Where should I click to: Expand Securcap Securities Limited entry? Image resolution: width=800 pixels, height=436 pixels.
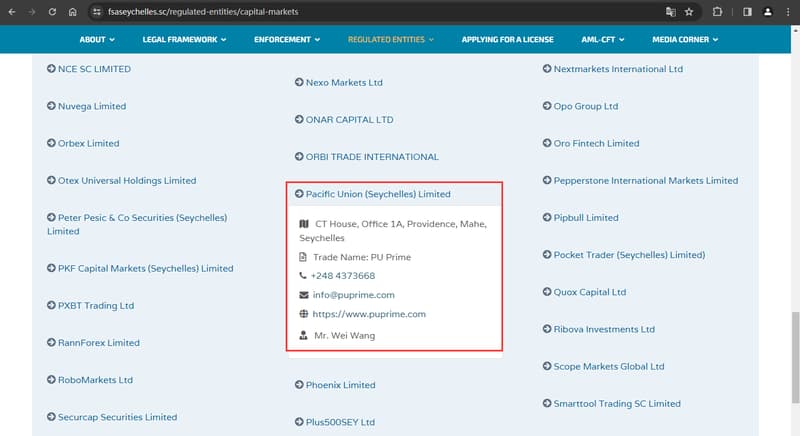[112, 417]
